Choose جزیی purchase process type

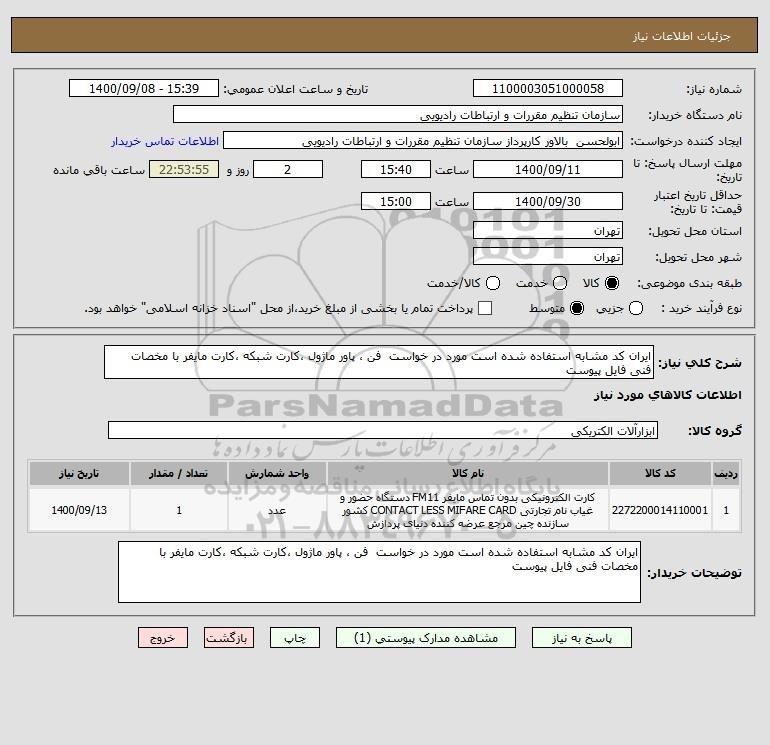click(x=636, y=308)
